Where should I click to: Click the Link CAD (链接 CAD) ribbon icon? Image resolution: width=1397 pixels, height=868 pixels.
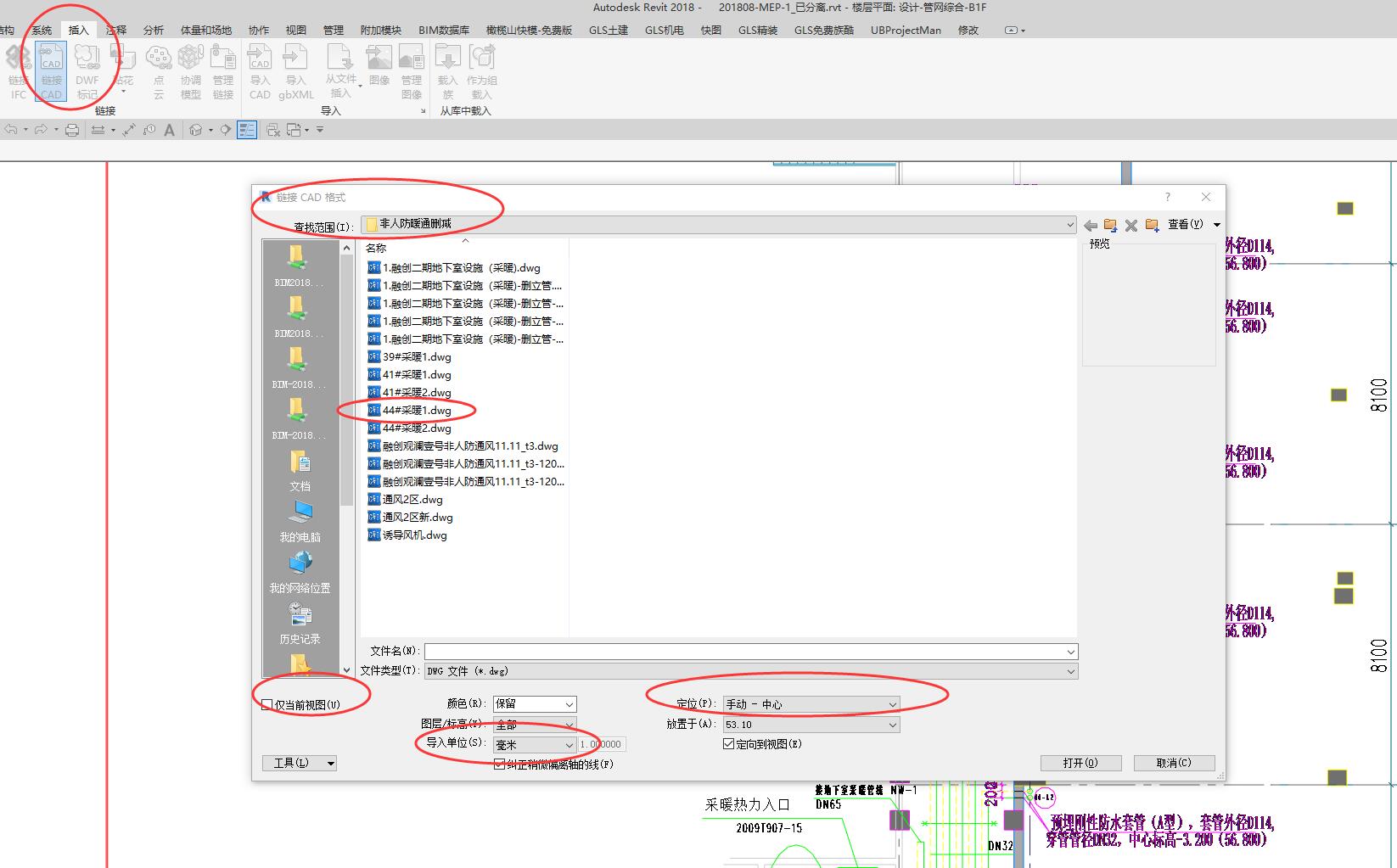pyautogui.click(x=51, y=72)
